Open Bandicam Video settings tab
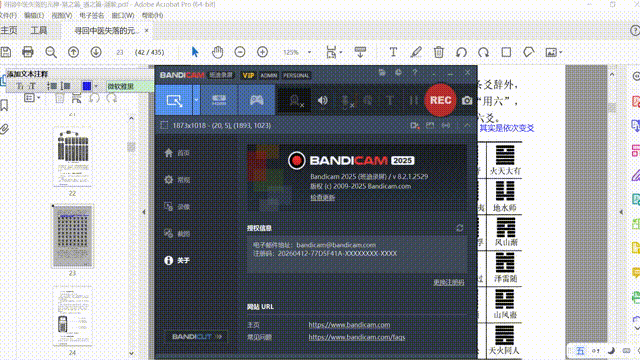Viewport: 640px width, 360px height. (x=178, y=207)
